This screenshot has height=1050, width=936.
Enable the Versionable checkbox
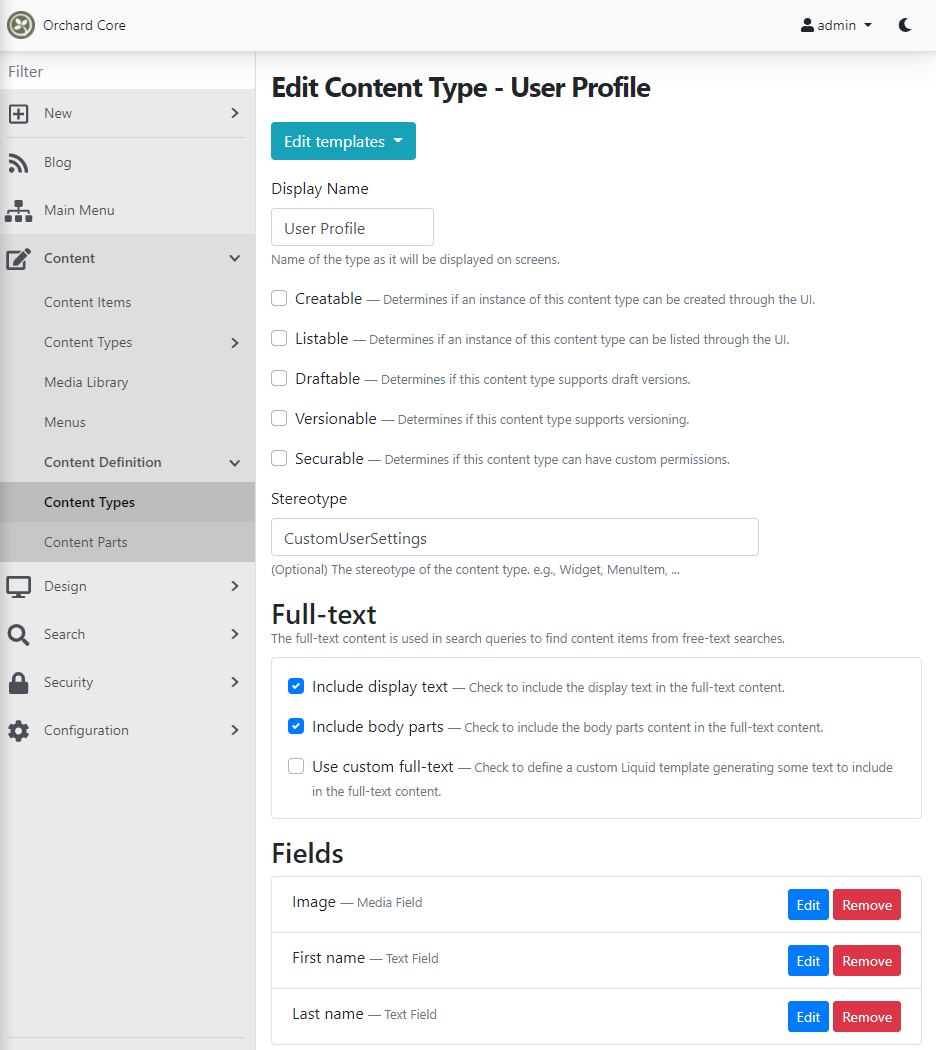point(279,419)
